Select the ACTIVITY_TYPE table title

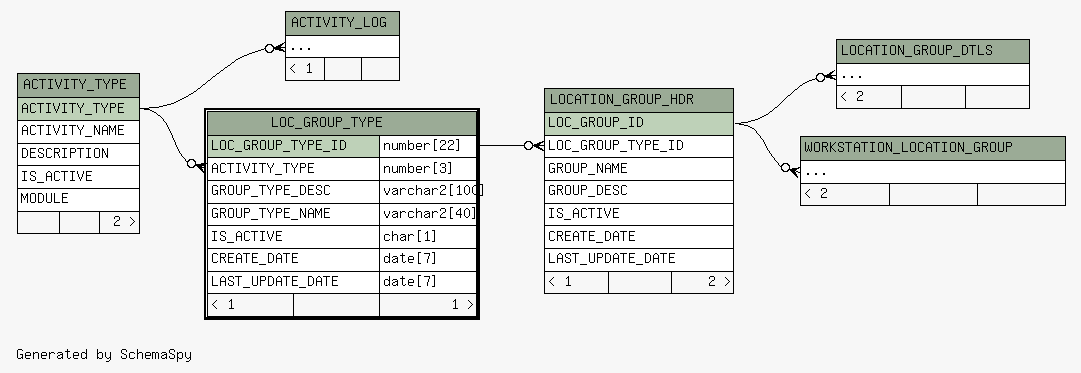pyautogui.click(x=78, y=85)
